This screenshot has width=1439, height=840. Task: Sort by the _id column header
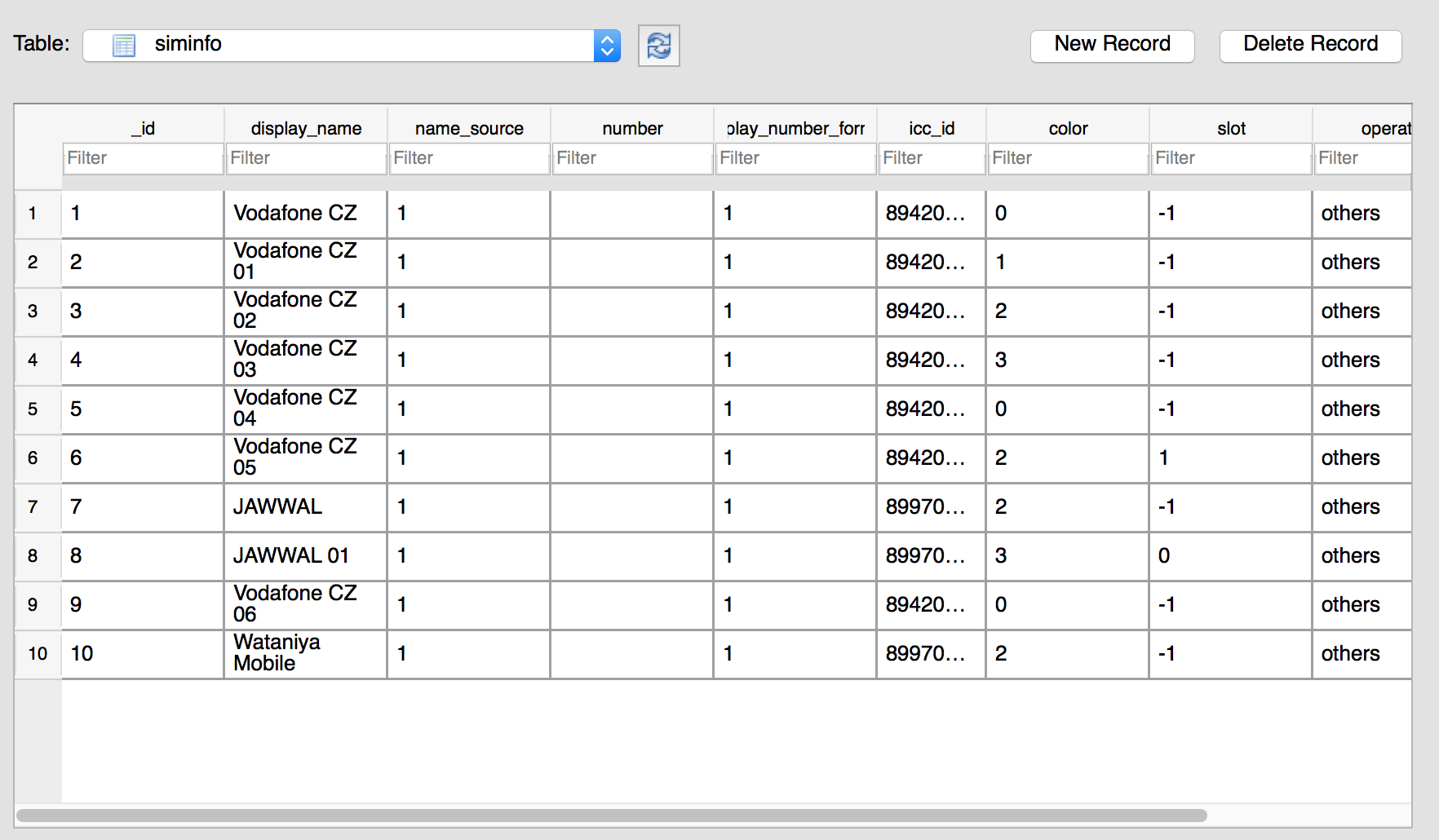pos(144,128)
